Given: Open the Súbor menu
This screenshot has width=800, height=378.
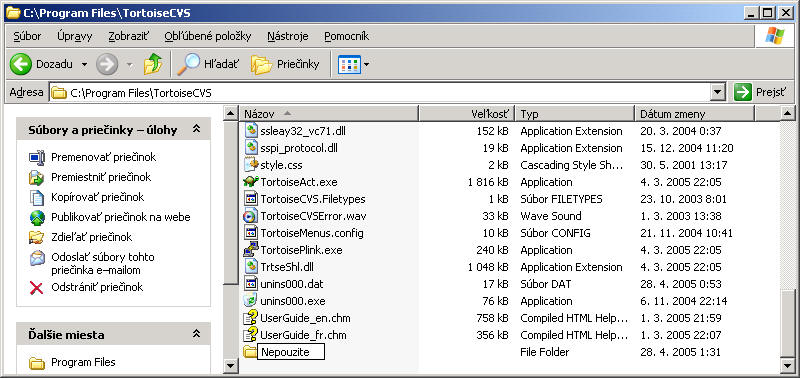Looking at the screenshot, I should (x=27, y=36).
